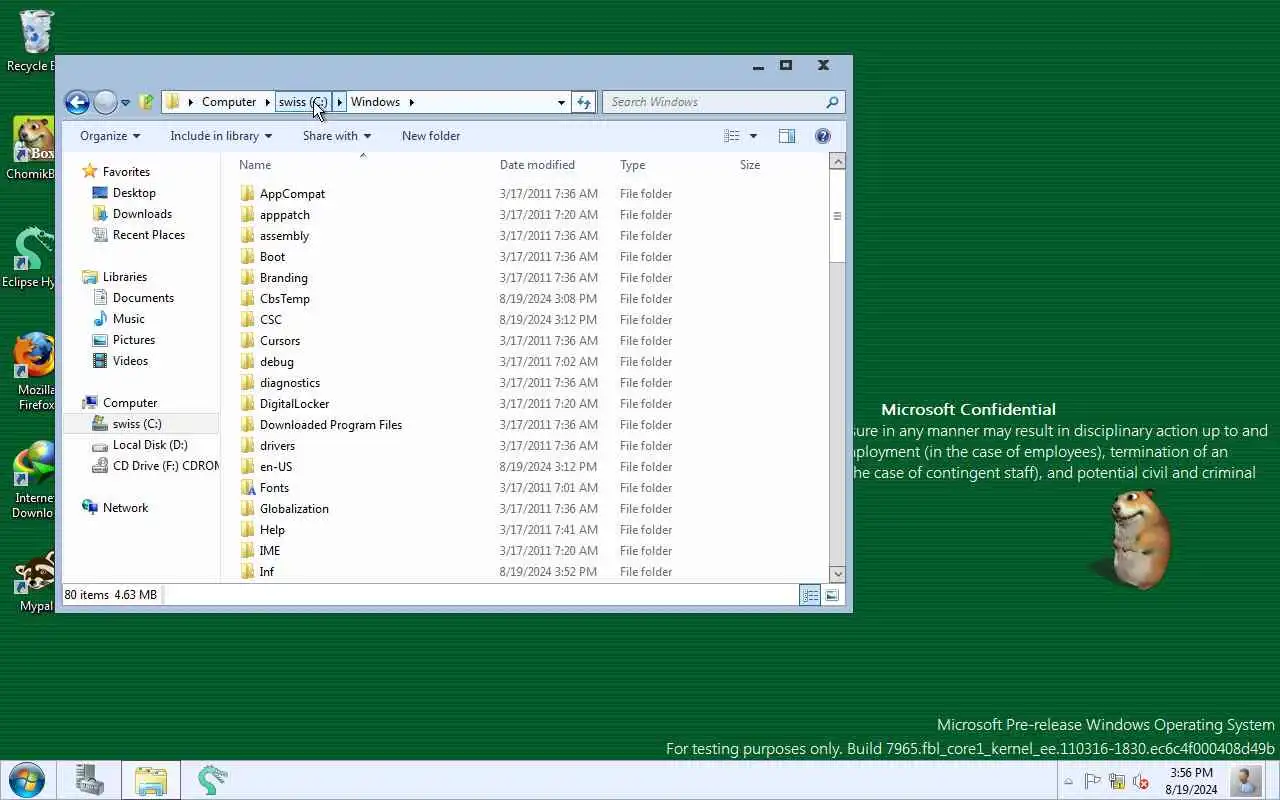Click the assembly folder name
The height and width of the screenshot is (800, 1280).
(284, 236)
